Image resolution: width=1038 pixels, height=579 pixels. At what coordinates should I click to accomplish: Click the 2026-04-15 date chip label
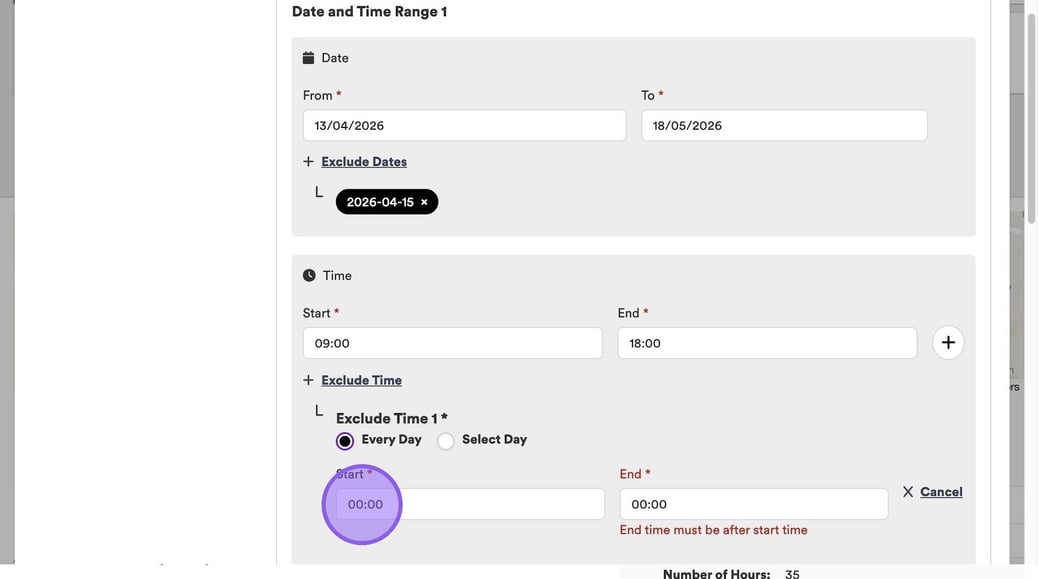pyautogui.click(x=380, y=202)
